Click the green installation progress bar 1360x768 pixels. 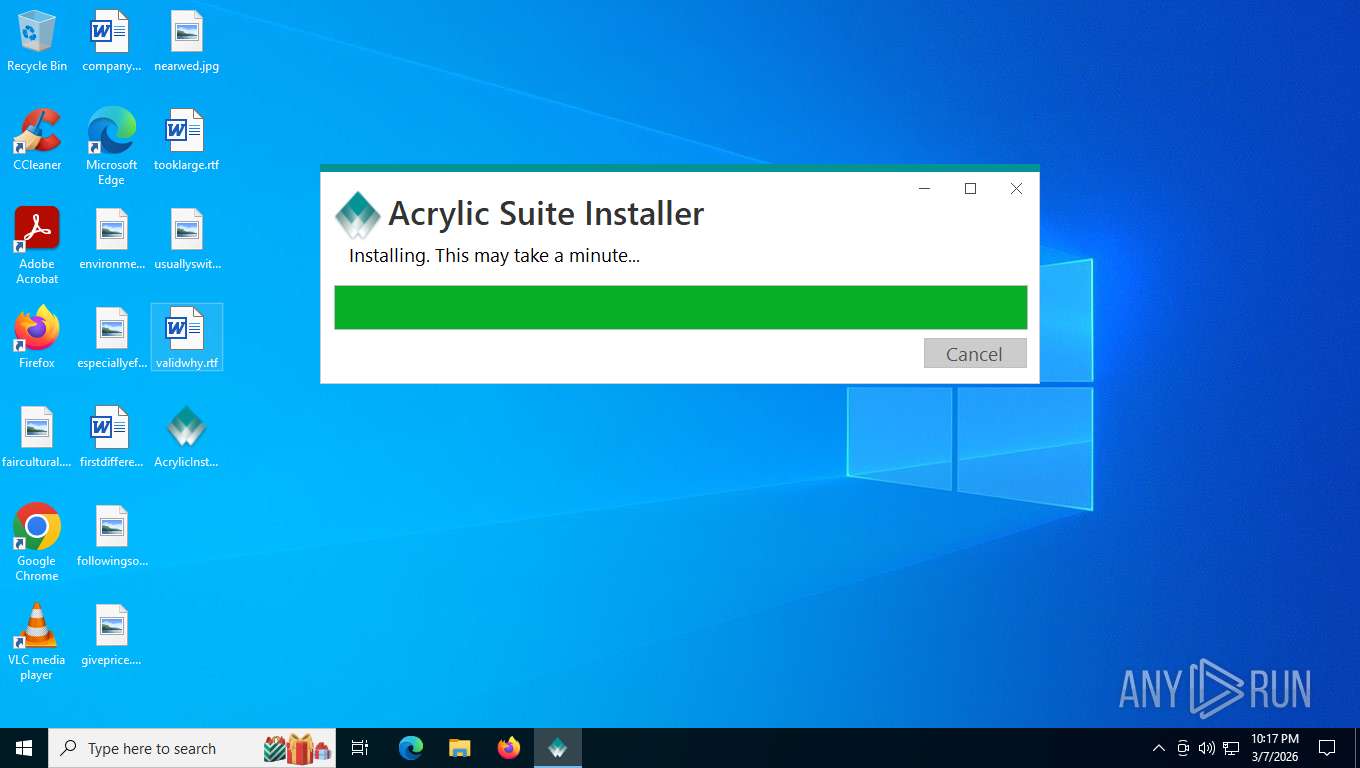point(681,307)
